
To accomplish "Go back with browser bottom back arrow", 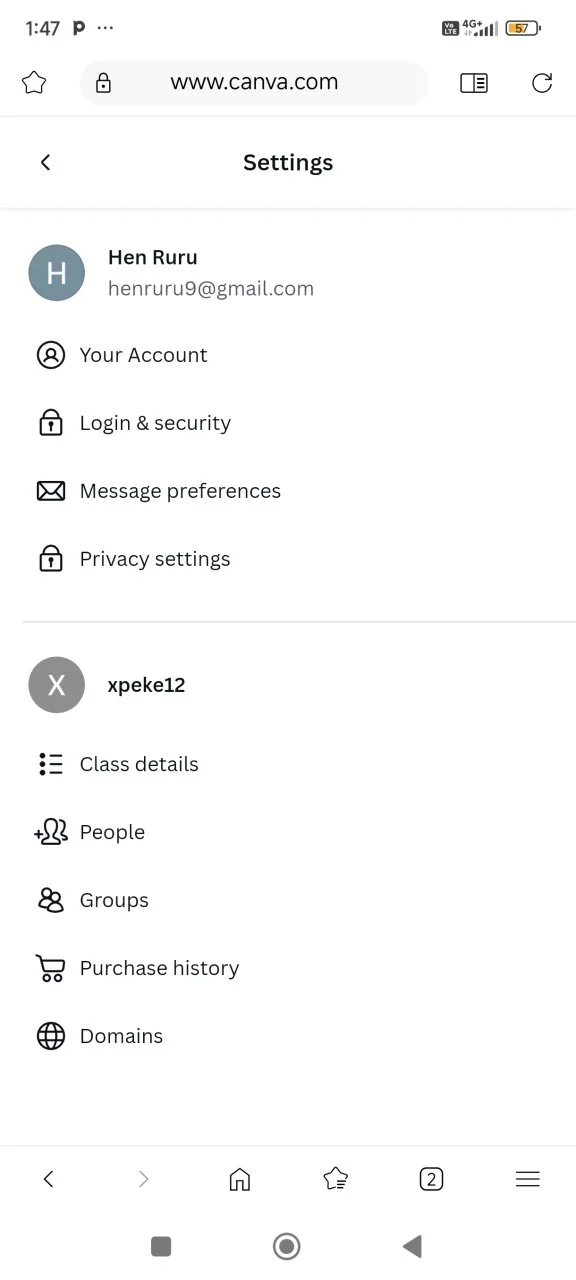I will [x=48, y=1179].
